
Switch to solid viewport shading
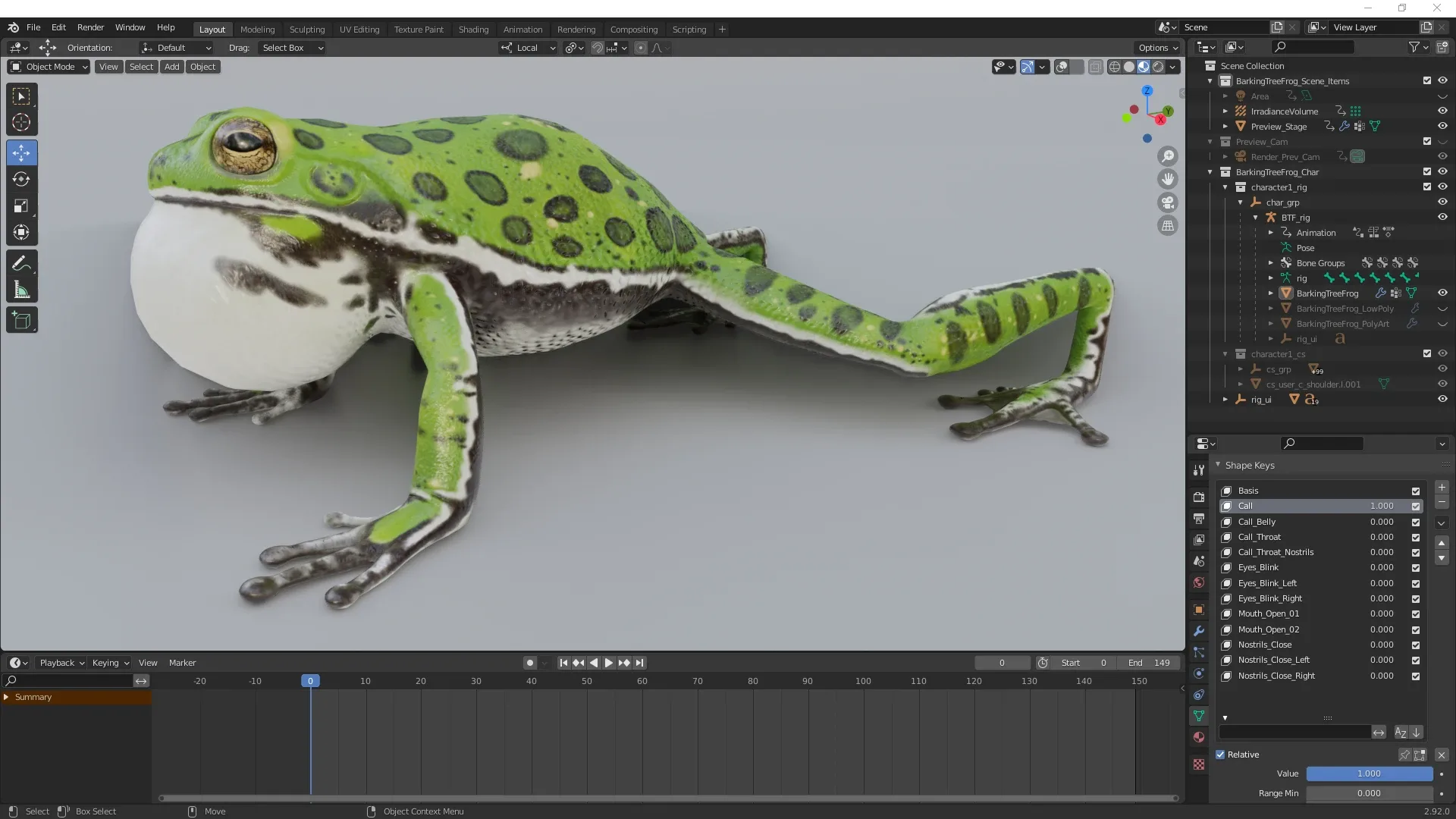(1129, 67)
